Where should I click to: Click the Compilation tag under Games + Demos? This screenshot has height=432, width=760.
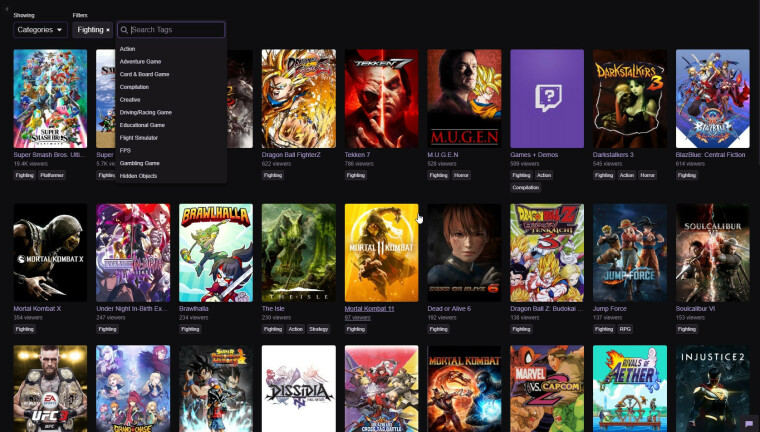[526, 188]
